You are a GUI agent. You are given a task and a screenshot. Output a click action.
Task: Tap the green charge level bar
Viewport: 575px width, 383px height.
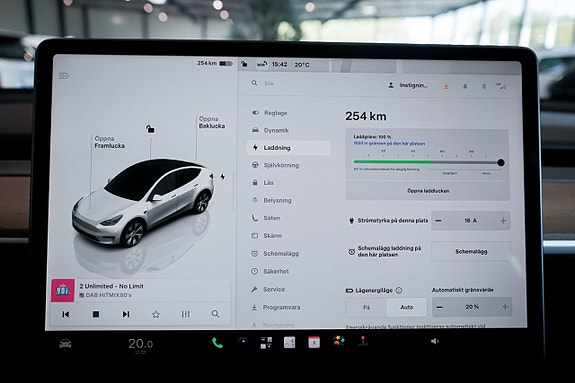click(x=392, y=161)
